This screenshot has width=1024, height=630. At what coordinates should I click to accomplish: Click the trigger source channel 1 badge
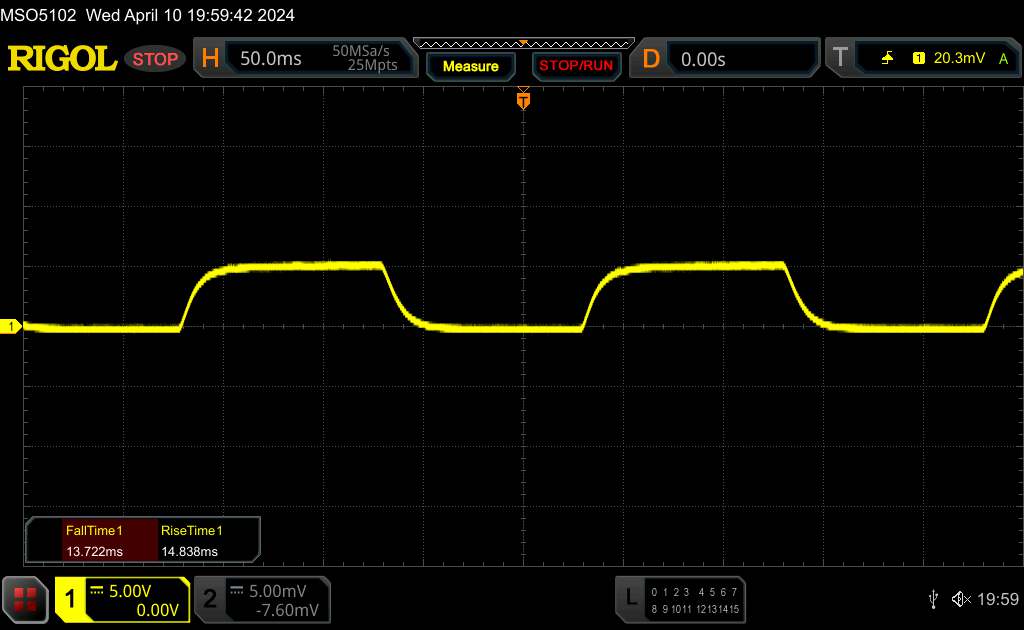pyautogui.click(x=919, y=59)
